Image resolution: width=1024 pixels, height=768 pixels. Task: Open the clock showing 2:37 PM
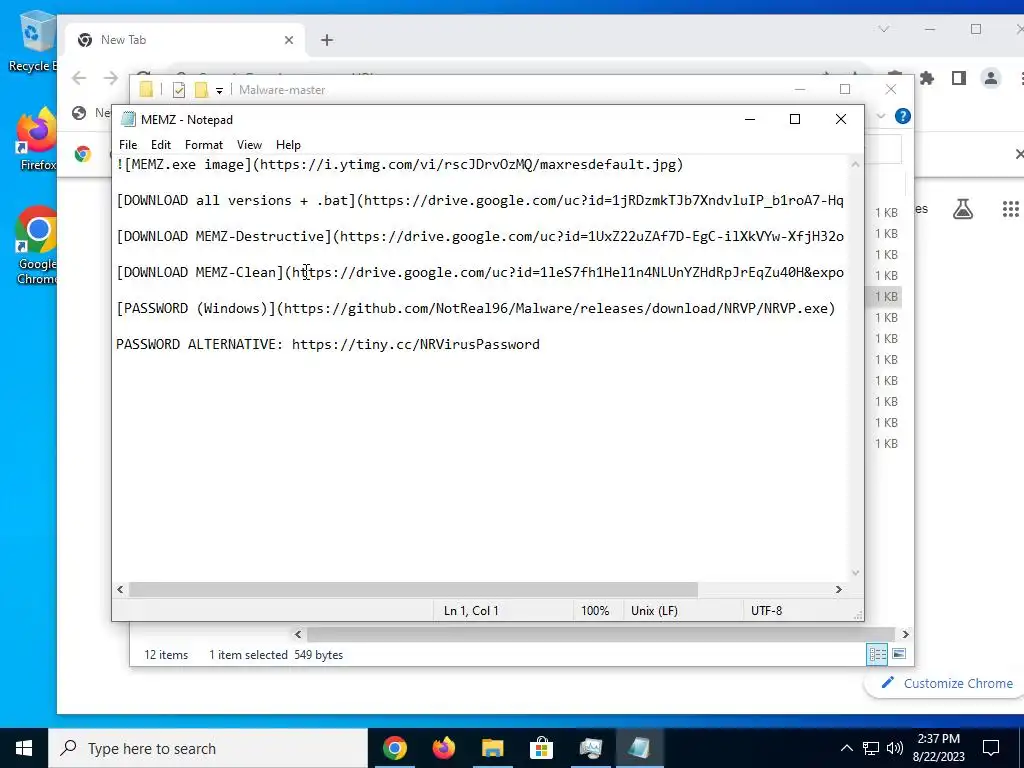coord(938,748)
